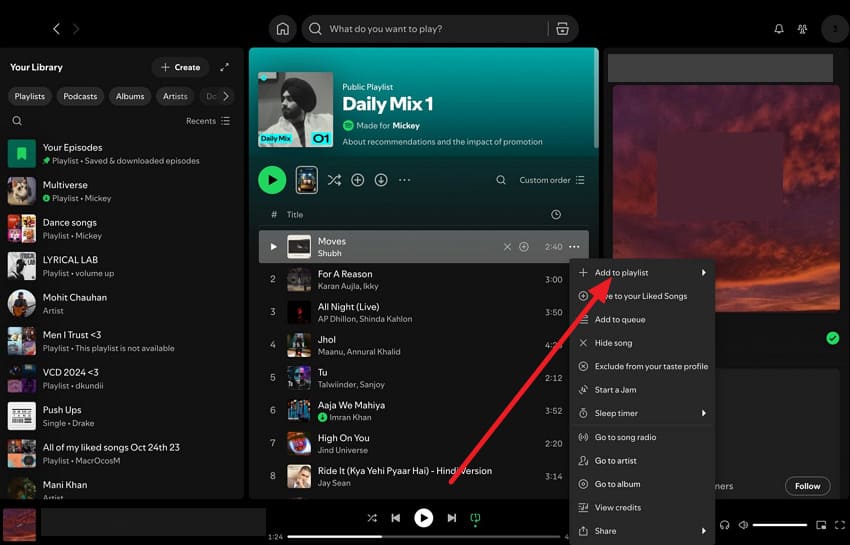
Task: Open the now playing album thumbnail
Action: click(20, 525)
